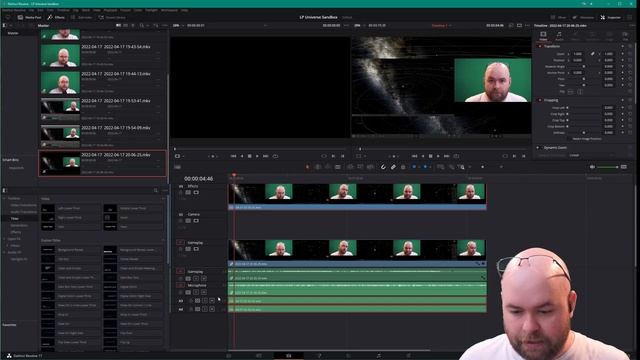Viewport: 640px width, 360px height.
Task: Click the Overwrite Clip toolbar icon
Action: pos(360,167)
